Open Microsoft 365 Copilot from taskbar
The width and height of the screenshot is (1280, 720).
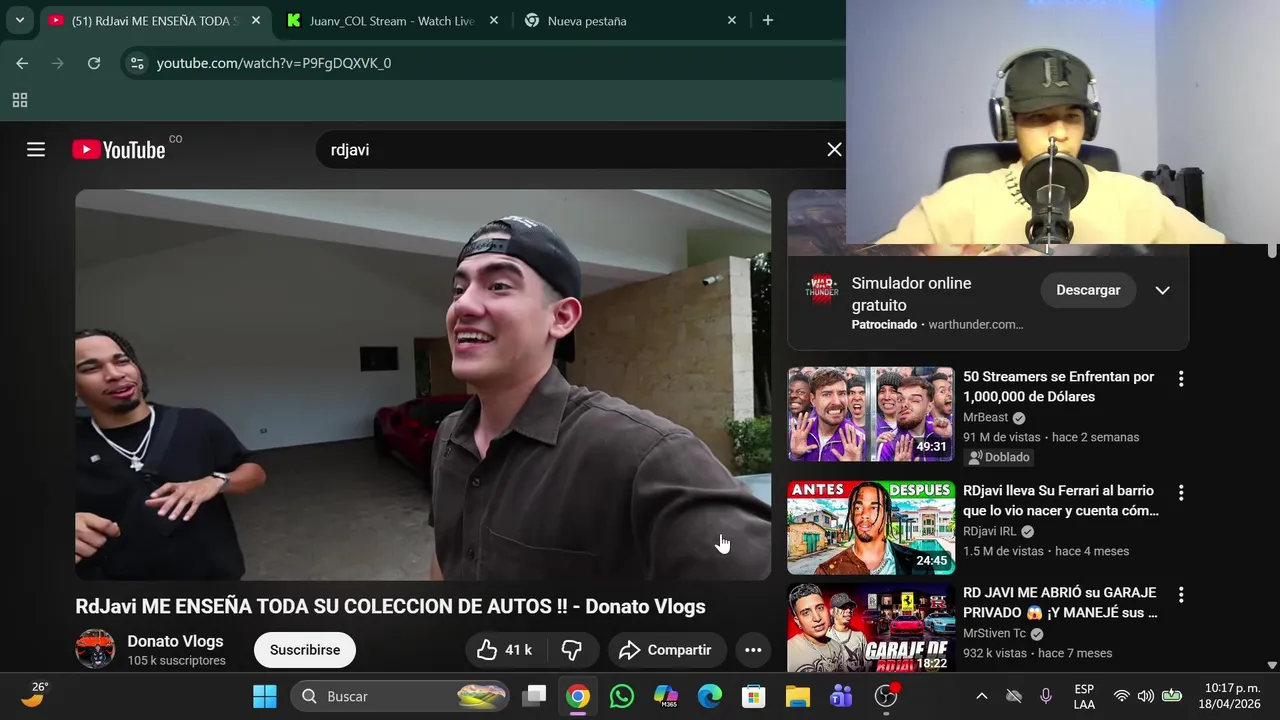click(x=666, y=696)
